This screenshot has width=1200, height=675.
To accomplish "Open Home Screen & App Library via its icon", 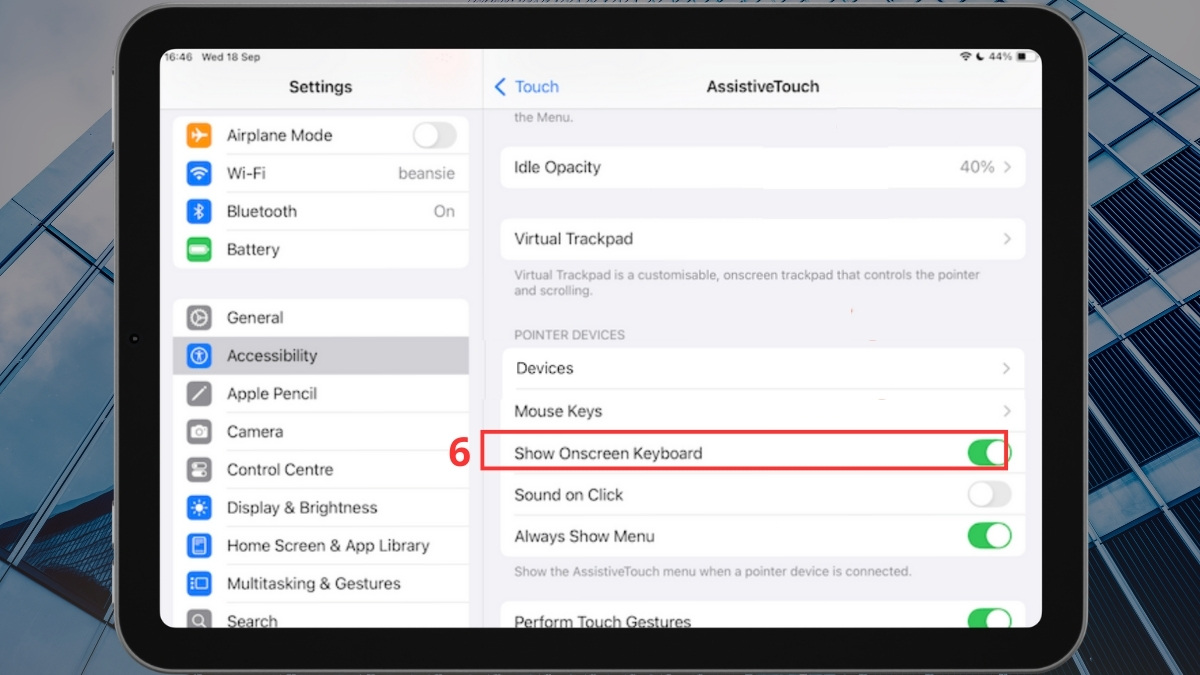I will (x=199, y=545).
